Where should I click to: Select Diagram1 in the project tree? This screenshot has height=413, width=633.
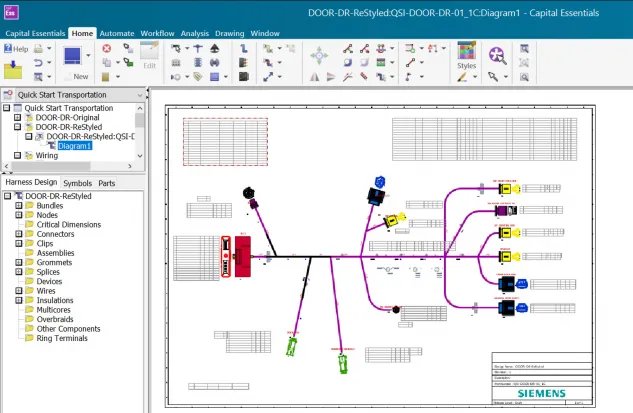[75, 146]
